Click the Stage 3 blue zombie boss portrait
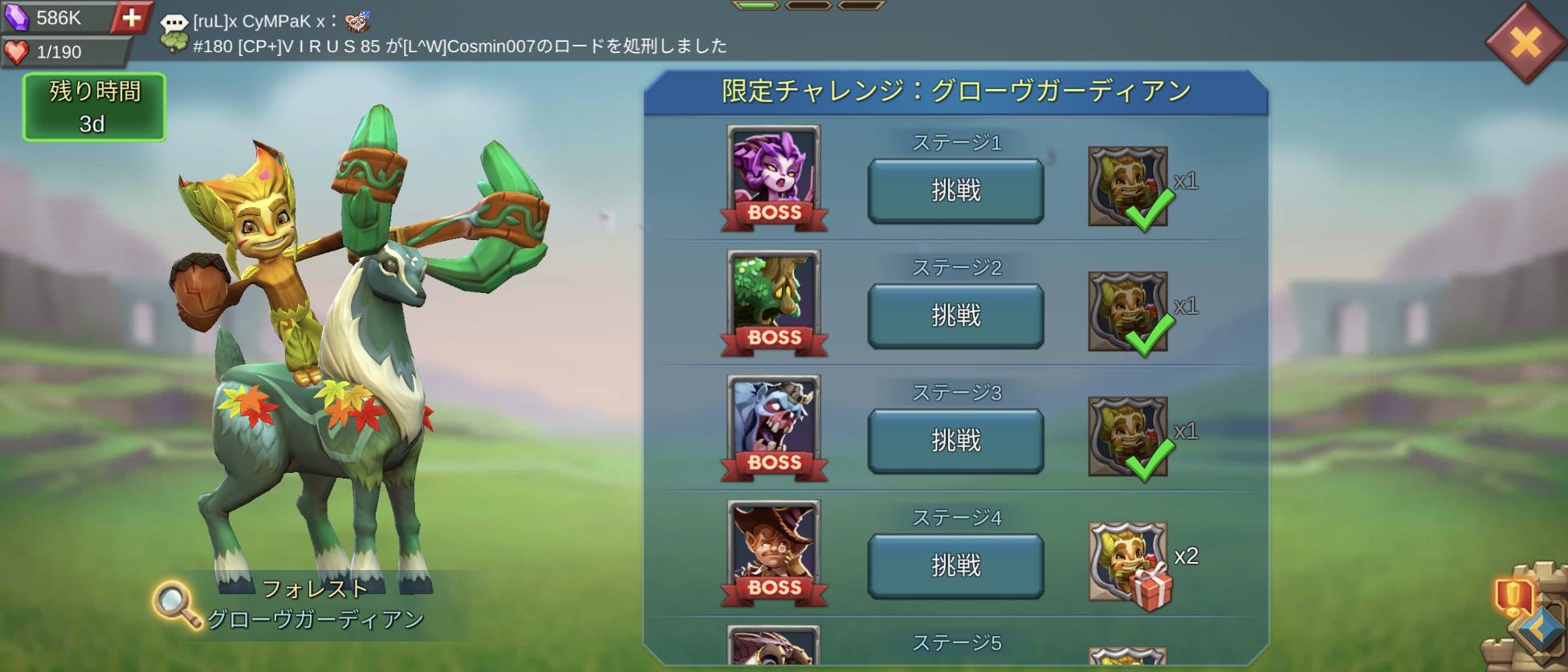1568x672 pixels. (x=774, y=429)
